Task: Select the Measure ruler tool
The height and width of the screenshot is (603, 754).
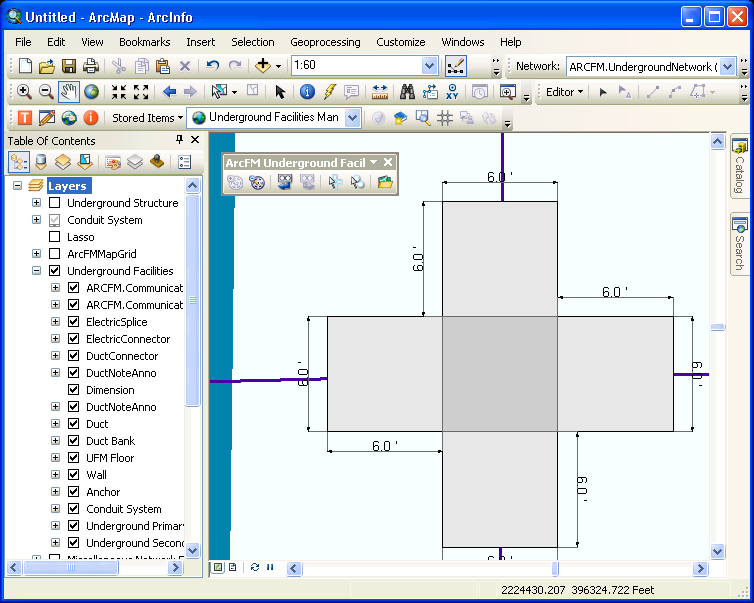Action: (379, 91)
